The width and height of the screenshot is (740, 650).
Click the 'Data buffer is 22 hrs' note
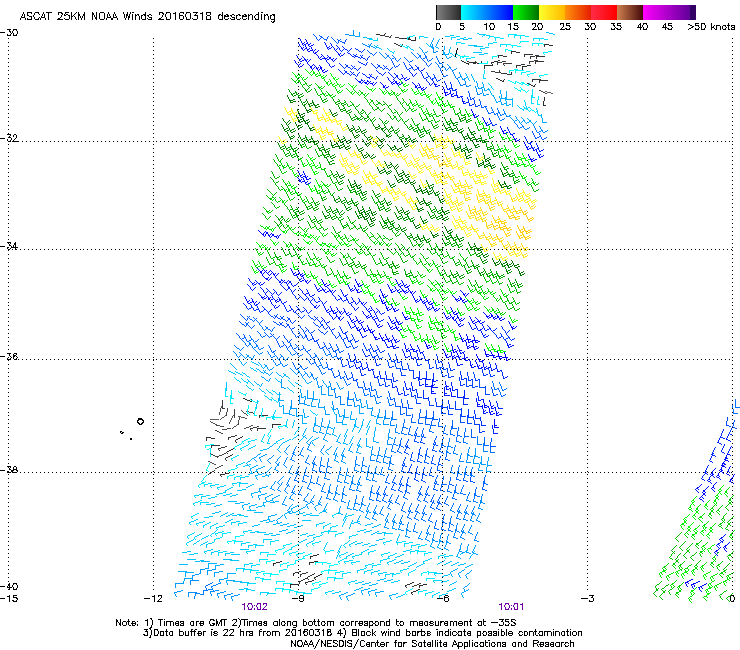tap(362, 633)
